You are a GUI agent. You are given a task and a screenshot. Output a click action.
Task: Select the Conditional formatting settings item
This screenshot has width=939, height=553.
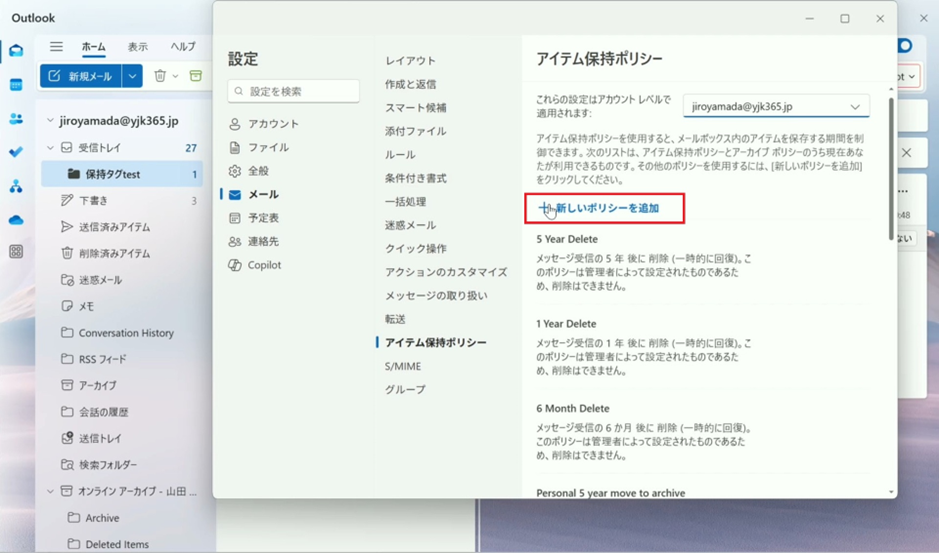[416, 178]
